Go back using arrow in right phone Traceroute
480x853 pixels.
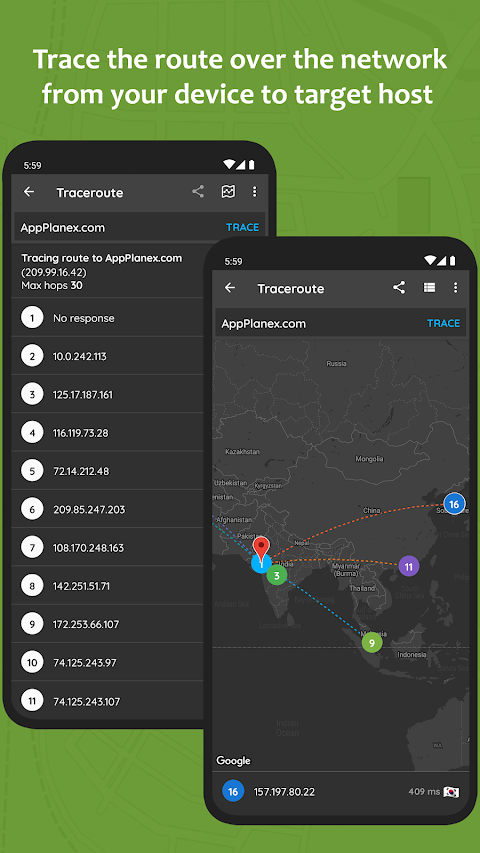[x=230, y=288]
